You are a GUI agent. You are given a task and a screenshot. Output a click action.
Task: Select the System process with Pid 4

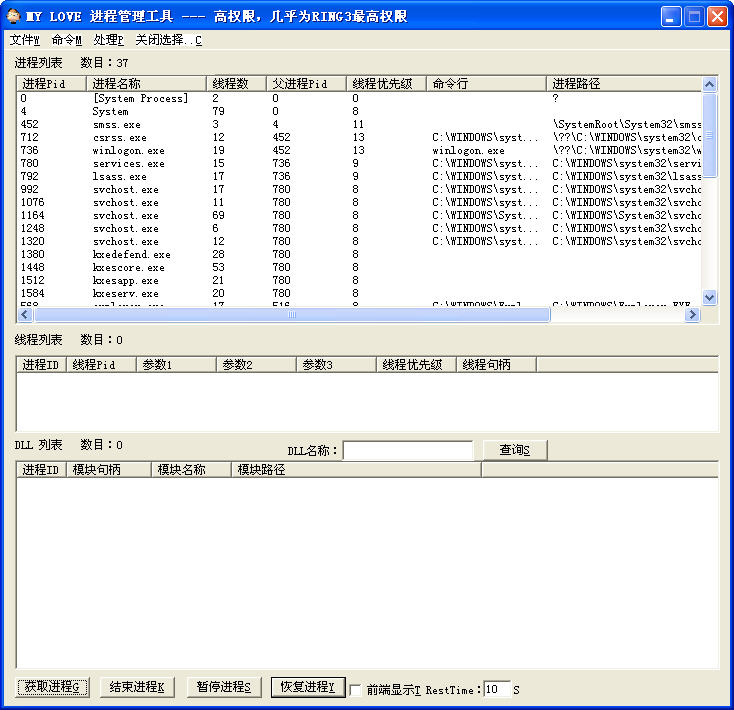(x=359, y=111)
